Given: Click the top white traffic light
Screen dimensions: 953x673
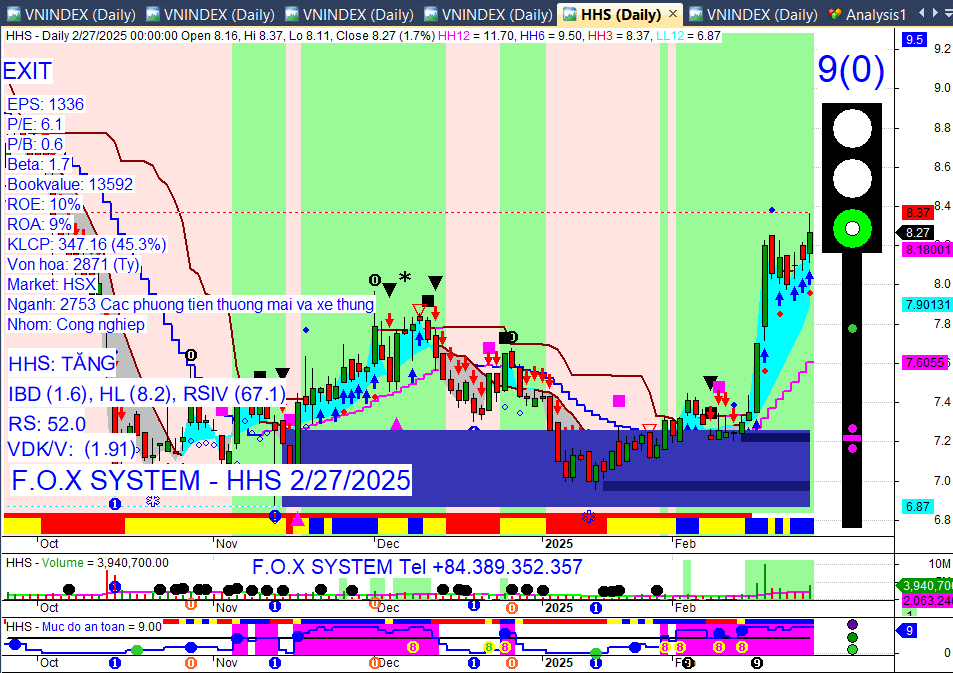Looking at the screenshot, I should click(x=852, y=128).
